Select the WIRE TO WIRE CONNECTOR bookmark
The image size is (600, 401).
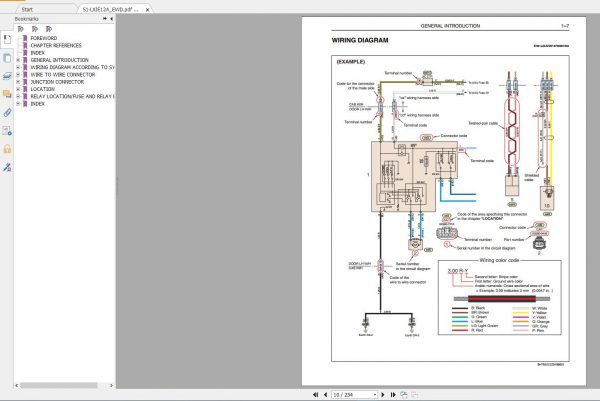(x=63, y=75)
